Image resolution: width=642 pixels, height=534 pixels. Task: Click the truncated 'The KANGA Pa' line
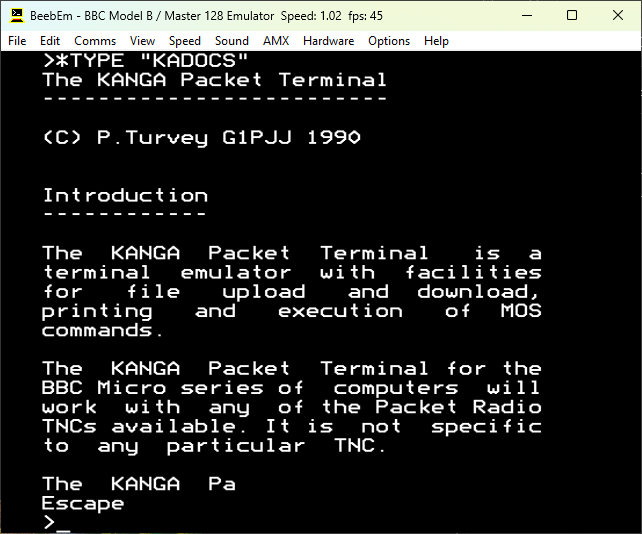click(x=139, y=484)
